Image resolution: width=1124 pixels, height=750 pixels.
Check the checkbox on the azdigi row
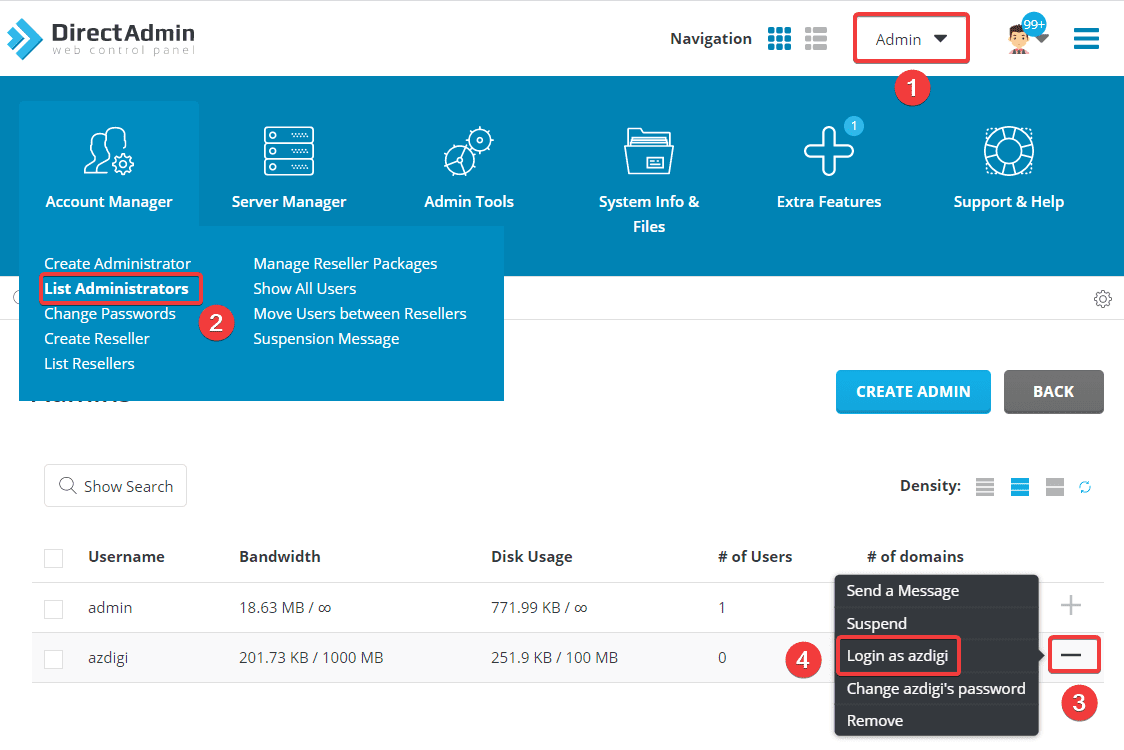click(x=53, y=658)
